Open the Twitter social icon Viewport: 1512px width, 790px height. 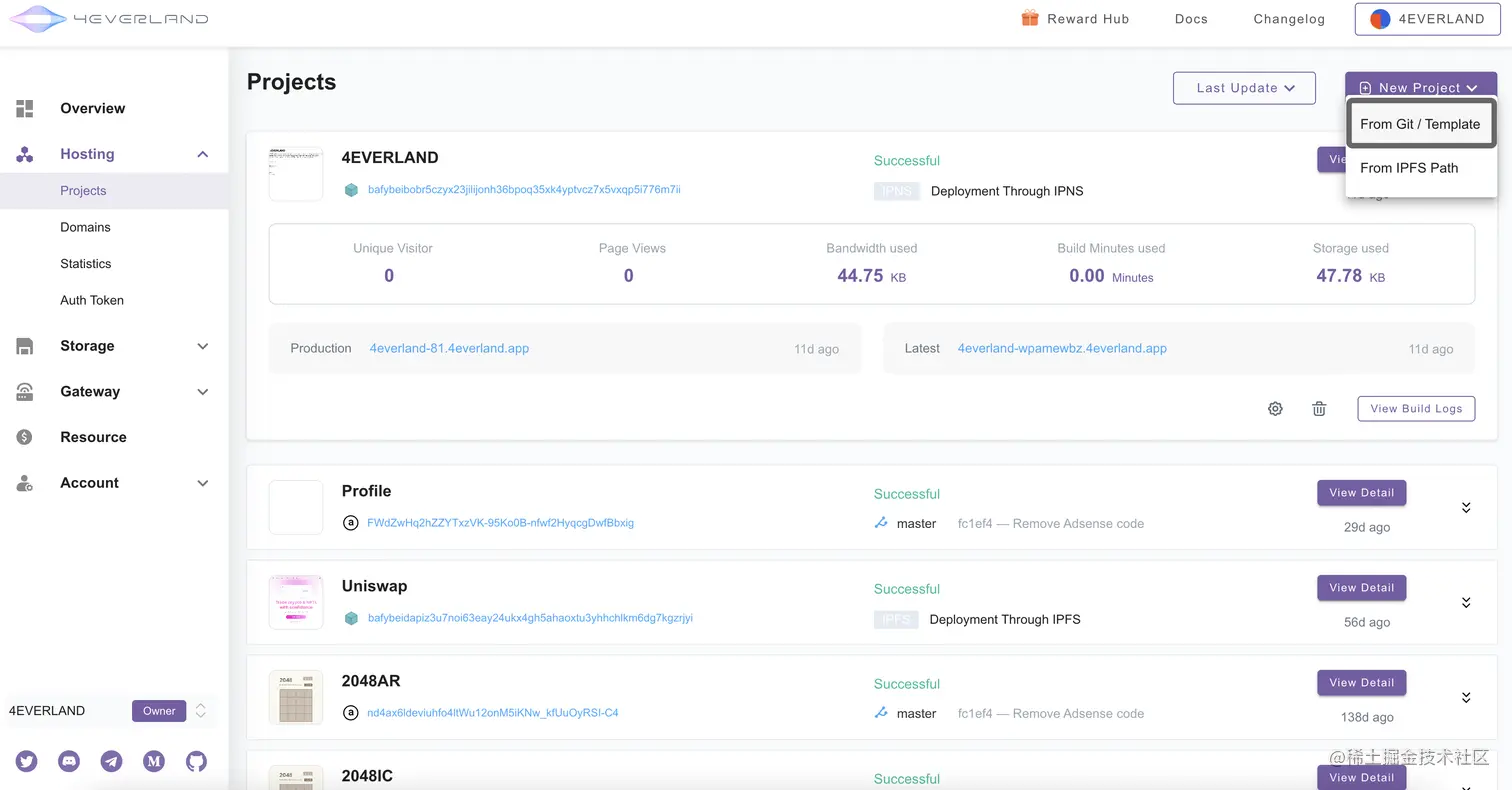[27, 761]
